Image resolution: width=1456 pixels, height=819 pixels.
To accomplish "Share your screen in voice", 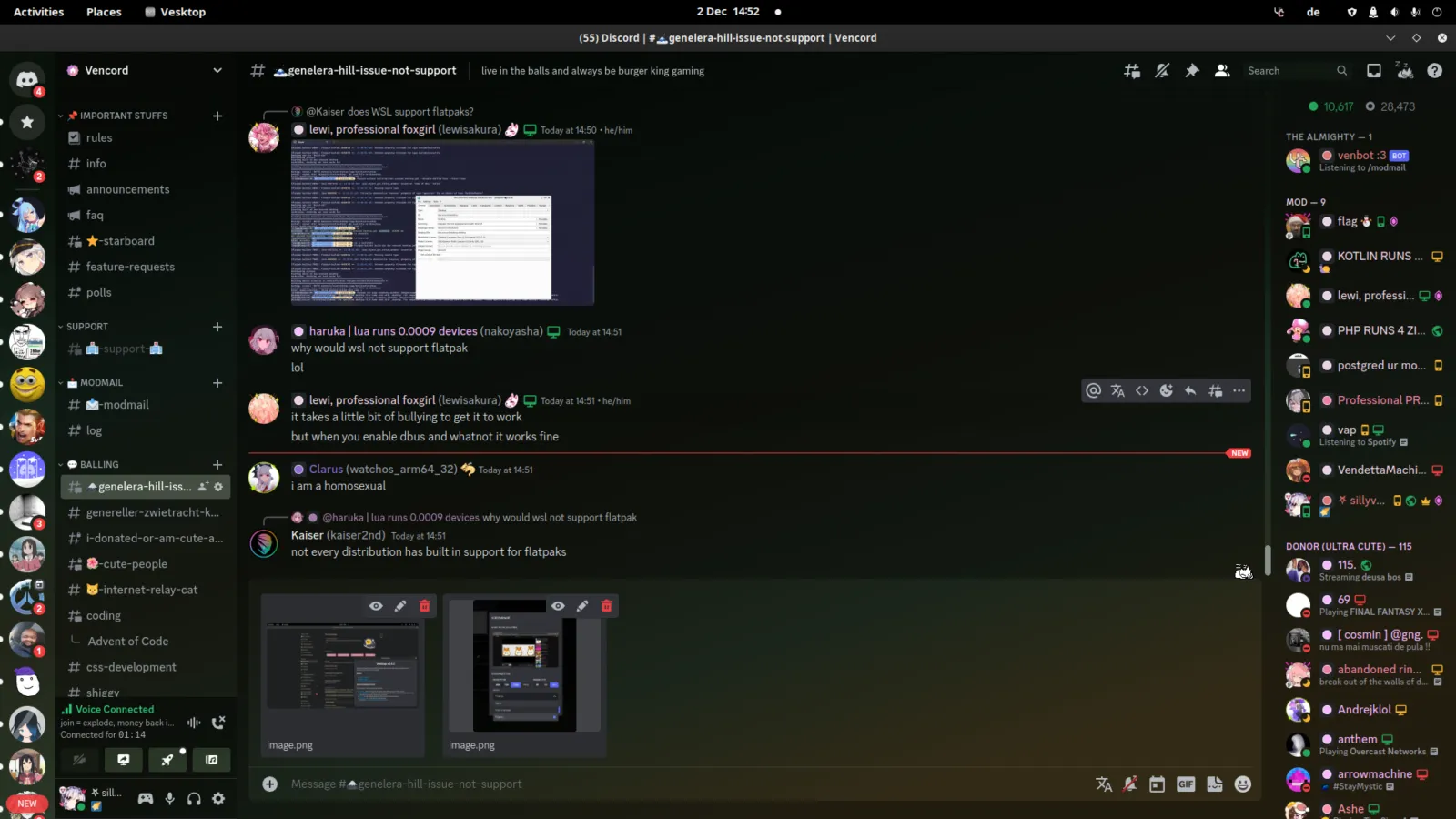I will [123, 760].
